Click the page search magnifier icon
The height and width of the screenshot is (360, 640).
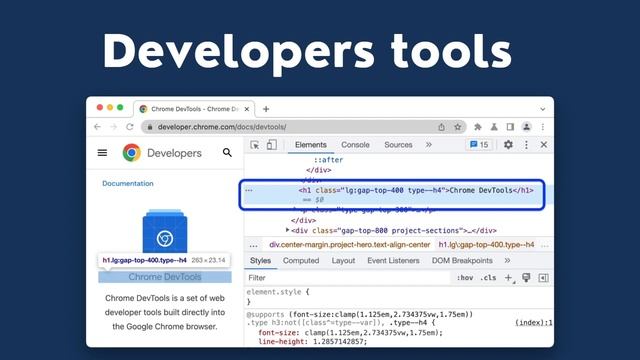(x=227, y=153)
